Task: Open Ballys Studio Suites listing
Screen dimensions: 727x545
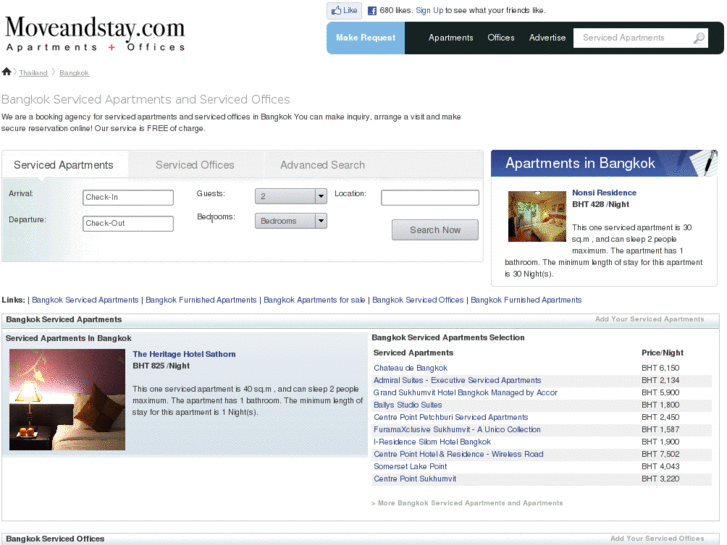Action: point(408,405)
